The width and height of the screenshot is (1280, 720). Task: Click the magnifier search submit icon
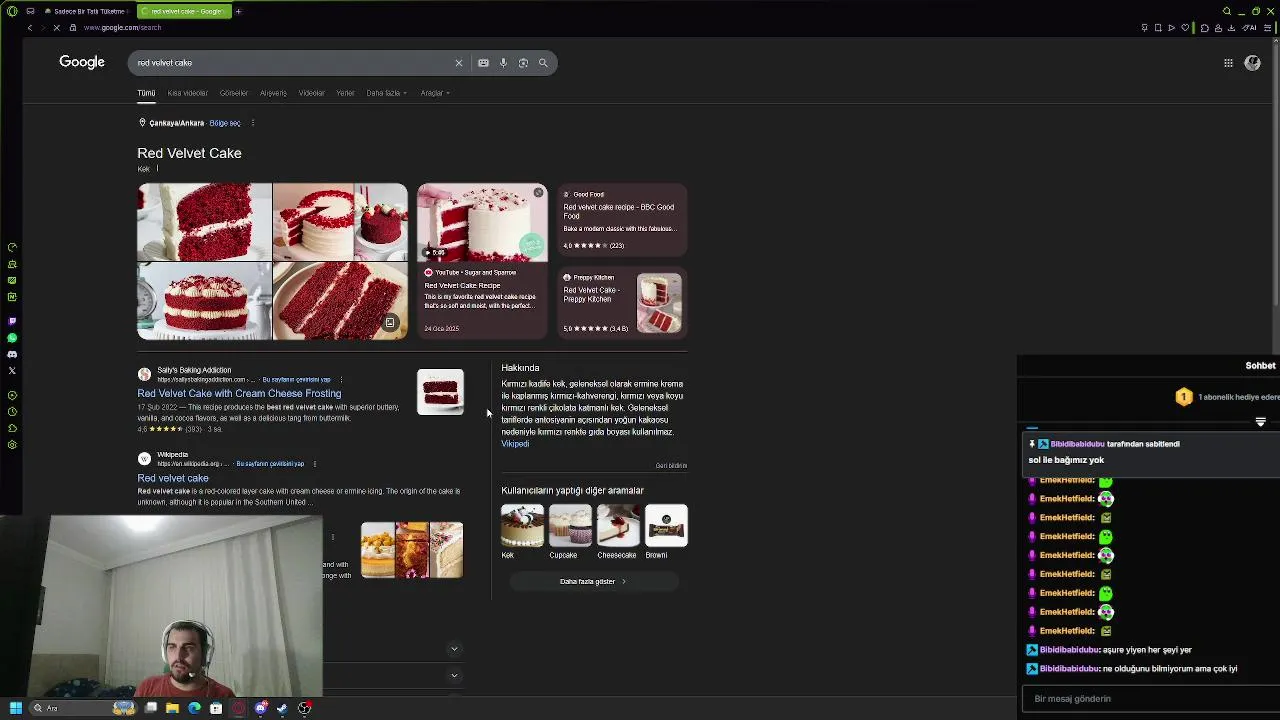pyautogui.click(x=543, y=63)
